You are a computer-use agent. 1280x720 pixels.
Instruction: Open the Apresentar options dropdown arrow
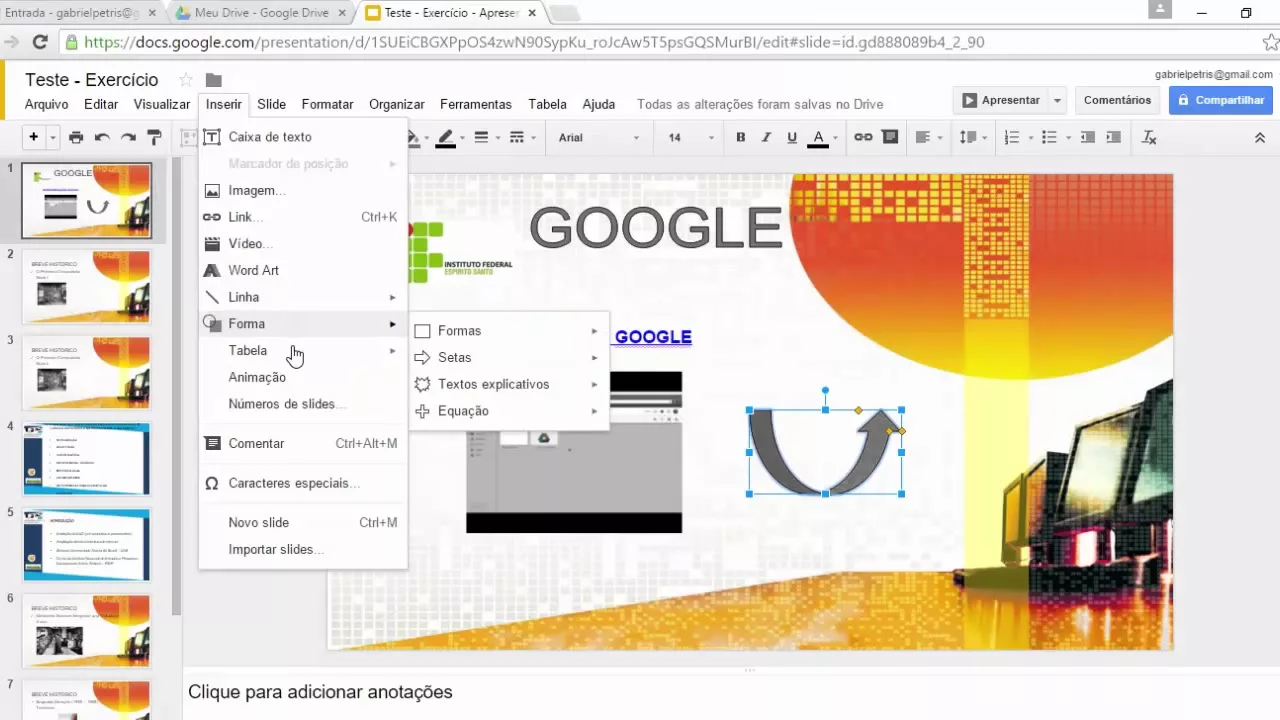pos(1058,100)
